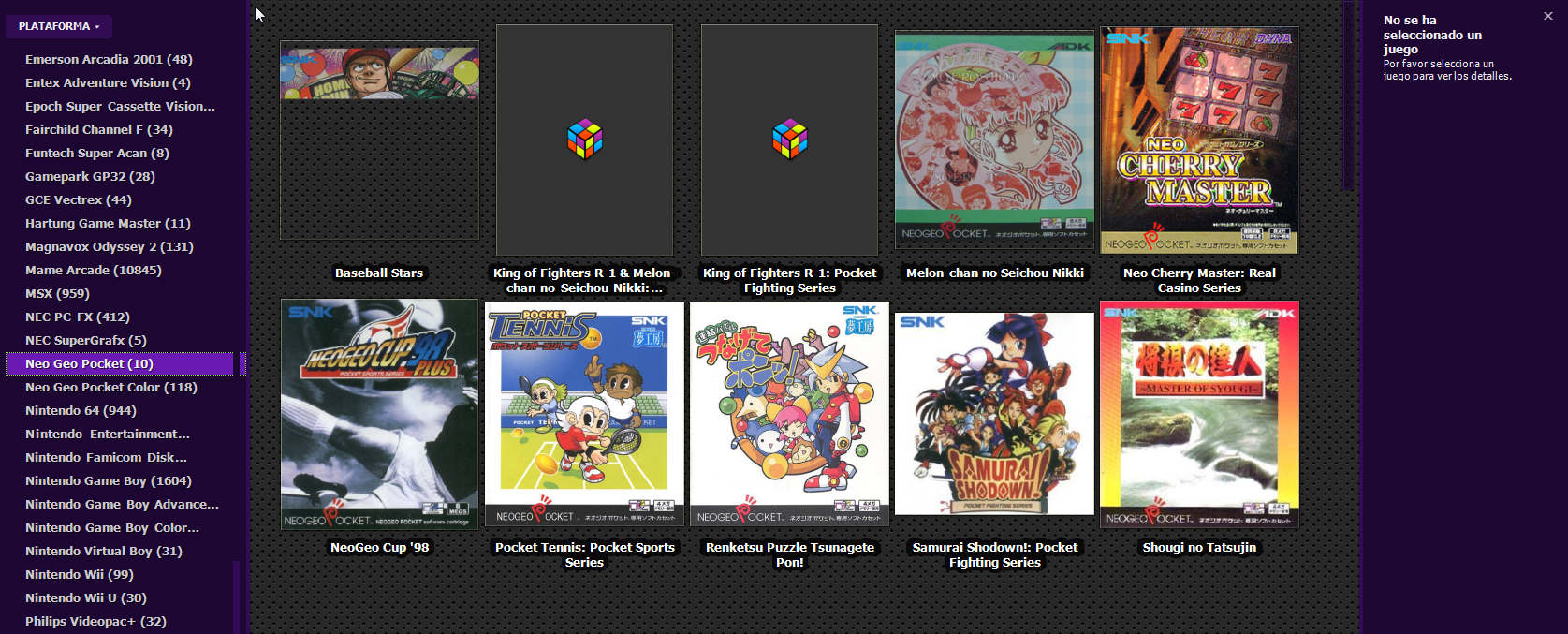Select Pocket Tennis cover art
Image resolution: width=1568 pixels, height=634 pixels.
tap(584, 414)
